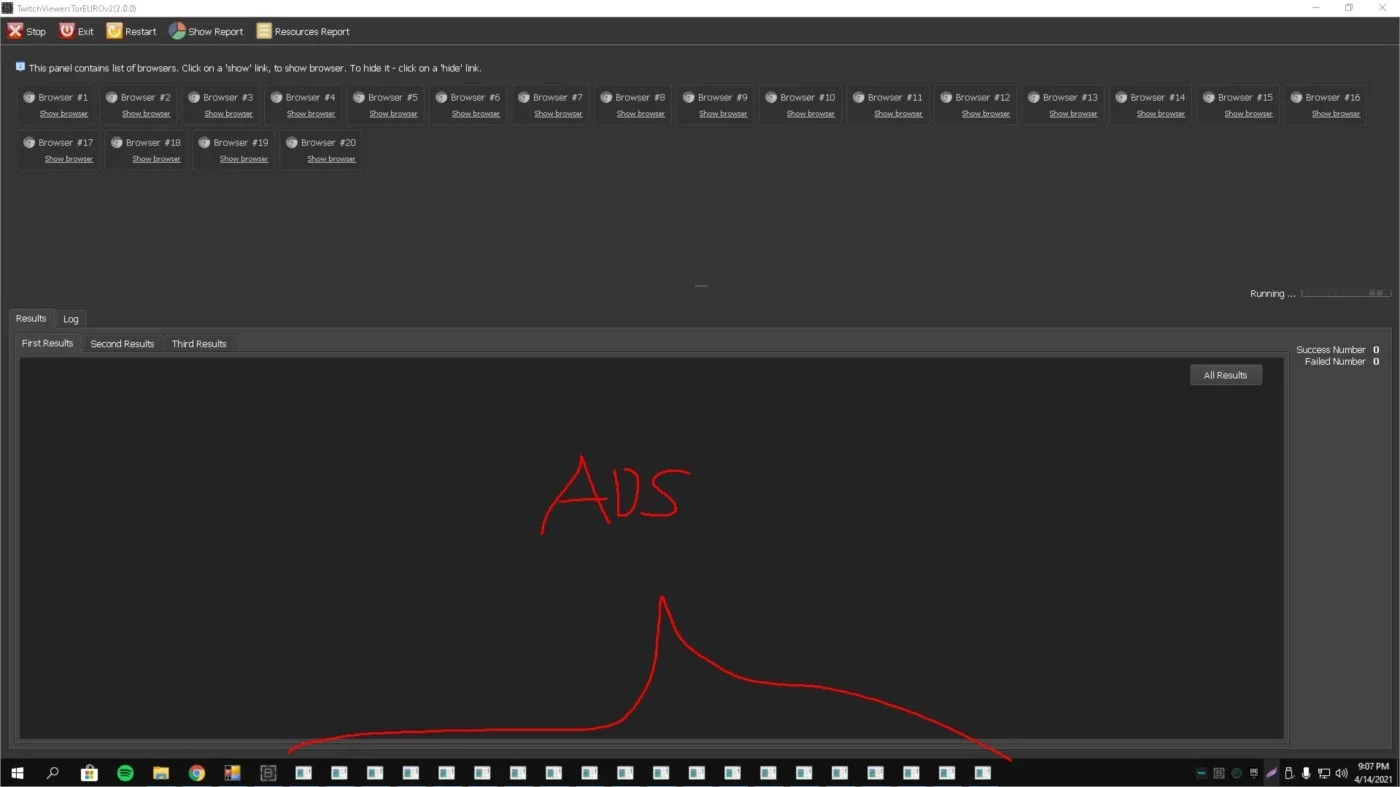Switch to the Results tab
The width and height of the screenshot is (1400, 787).
pos(31,318)
